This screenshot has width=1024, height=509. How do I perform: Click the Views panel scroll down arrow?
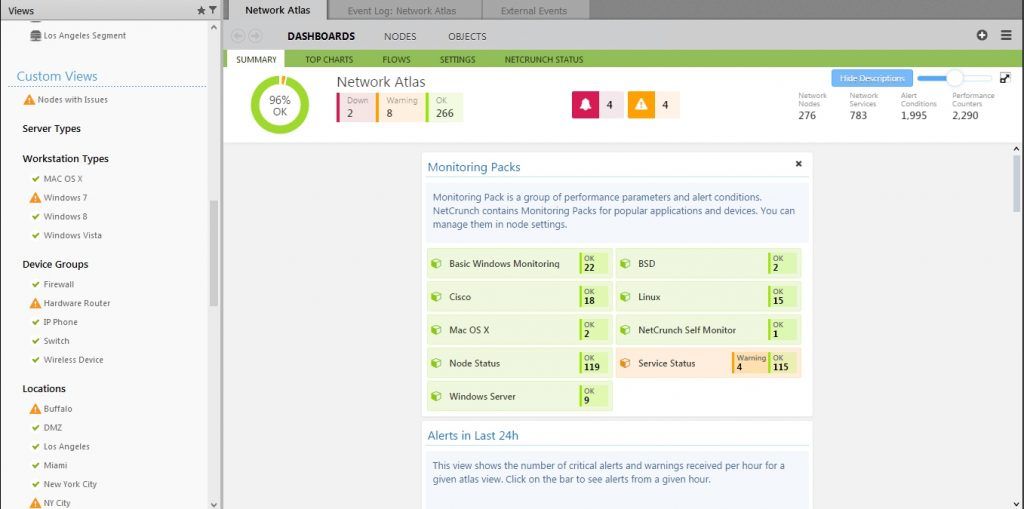tap(214, 504)
